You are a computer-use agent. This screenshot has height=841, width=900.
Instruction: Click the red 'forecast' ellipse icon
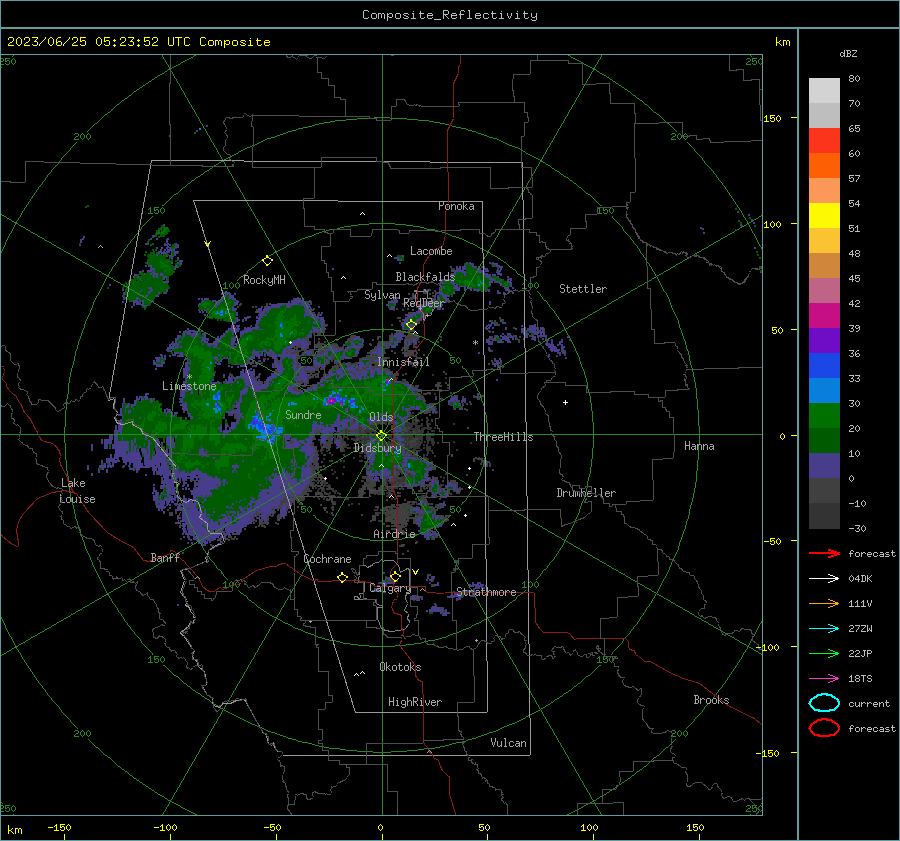point(824,728)
